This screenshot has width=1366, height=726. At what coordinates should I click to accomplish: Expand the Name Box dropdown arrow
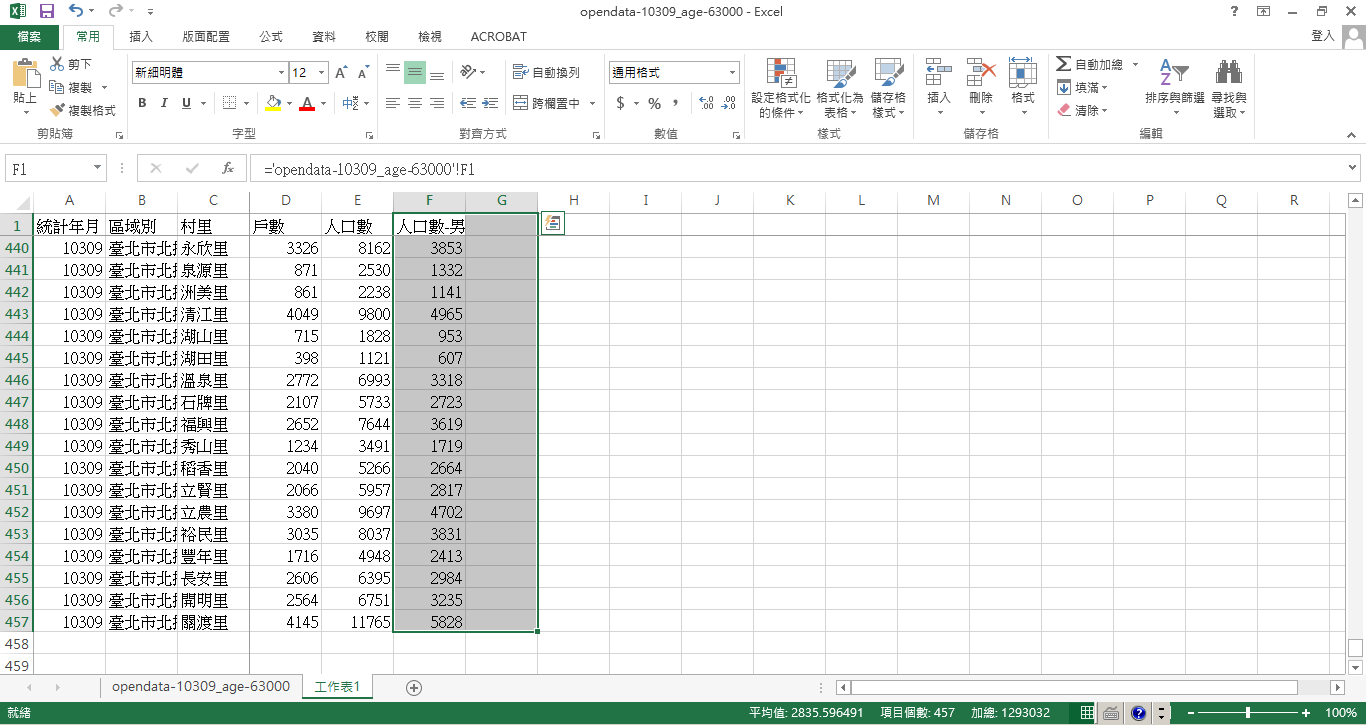tap(97, 169)
